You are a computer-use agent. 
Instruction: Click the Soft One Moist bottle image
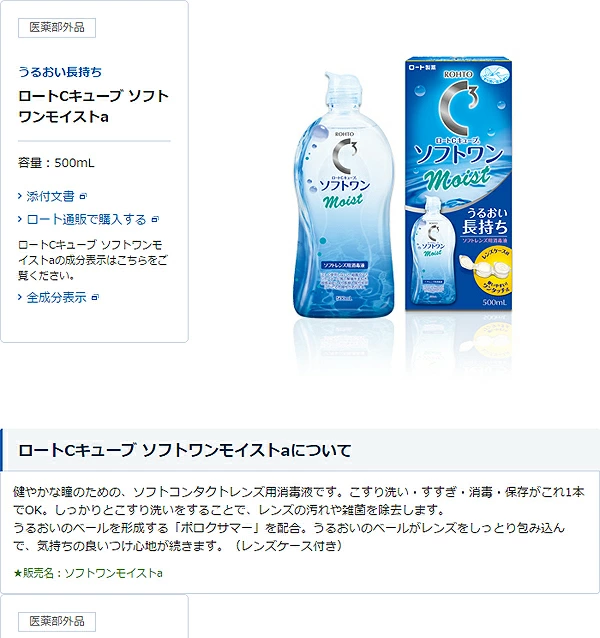click(x=344, y=195)
